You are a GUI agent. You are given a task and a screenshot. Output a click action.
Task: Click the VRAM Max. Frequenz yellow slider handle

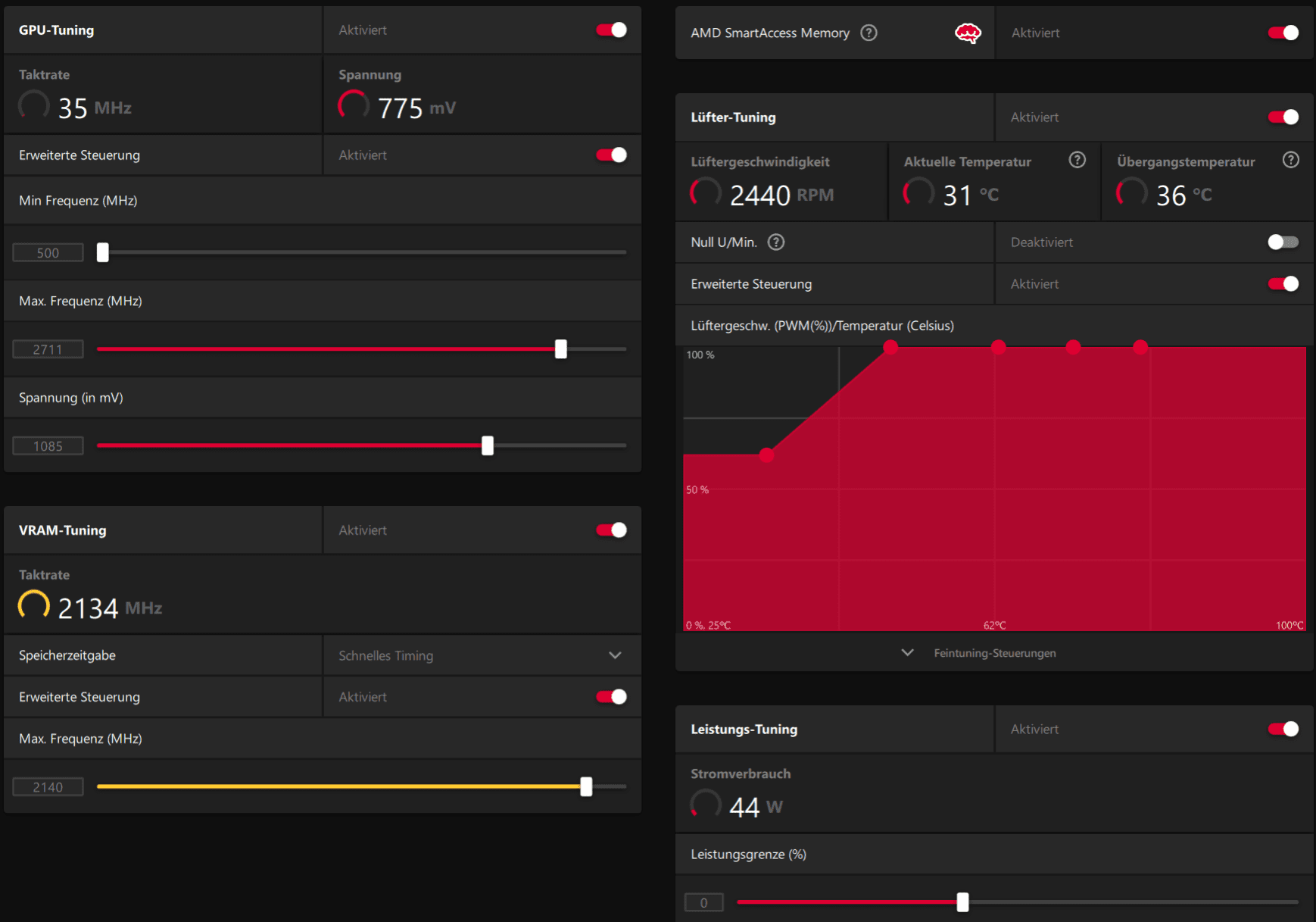[x=586, y=786]
